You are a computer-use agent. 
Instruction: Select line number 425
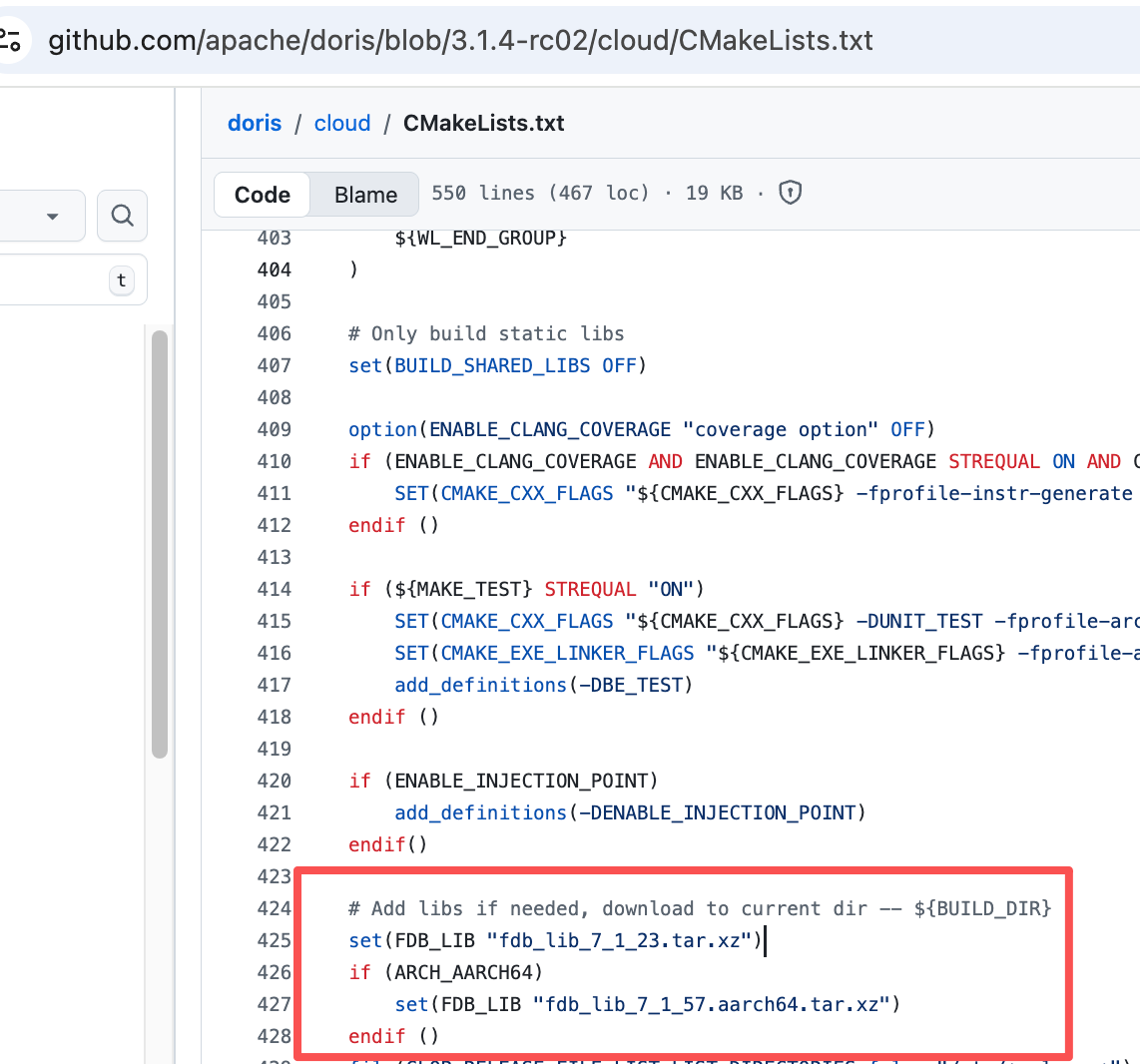274,940
